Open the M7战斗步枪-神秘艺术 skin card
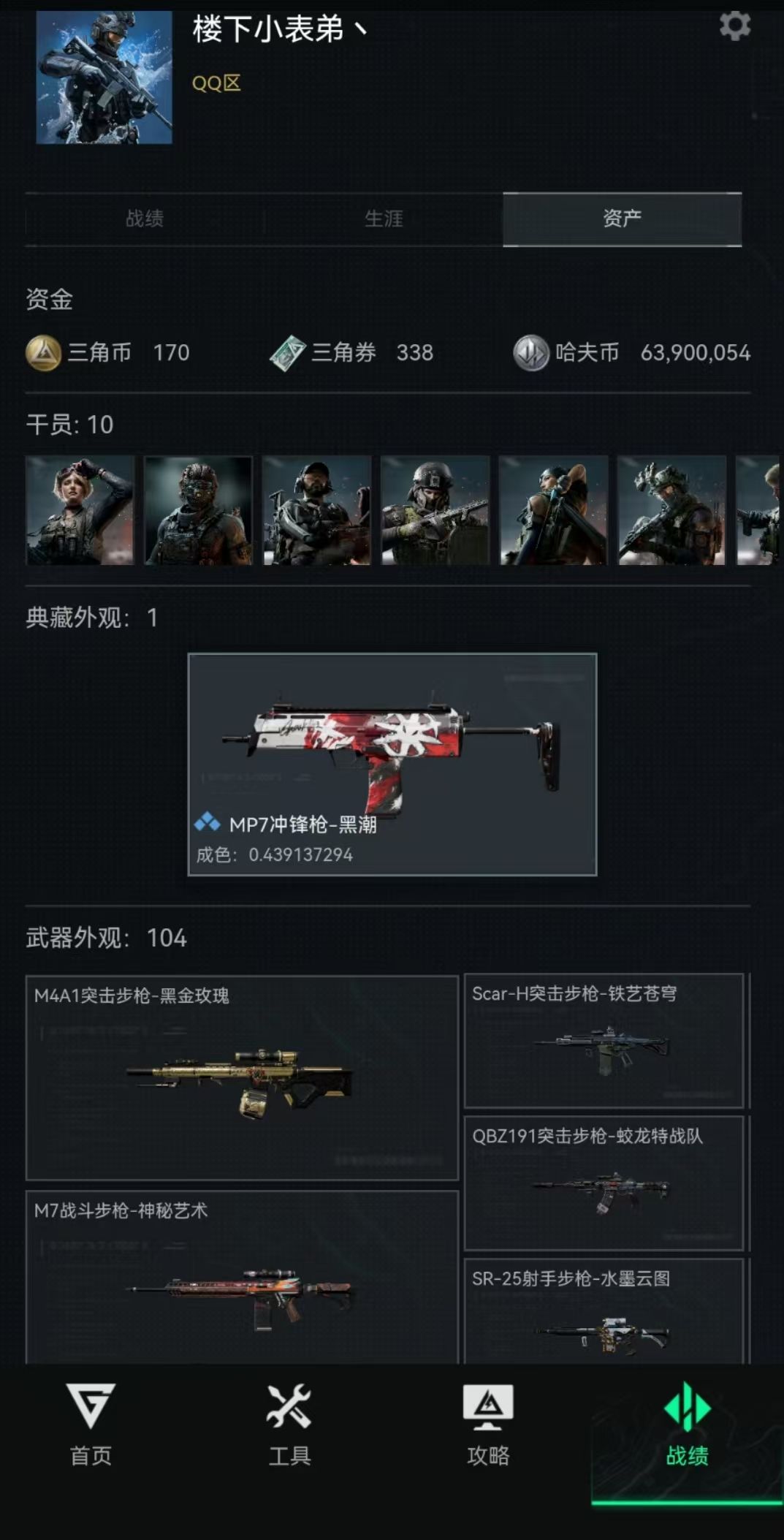784x1540 pixels. click(242, 1277)
